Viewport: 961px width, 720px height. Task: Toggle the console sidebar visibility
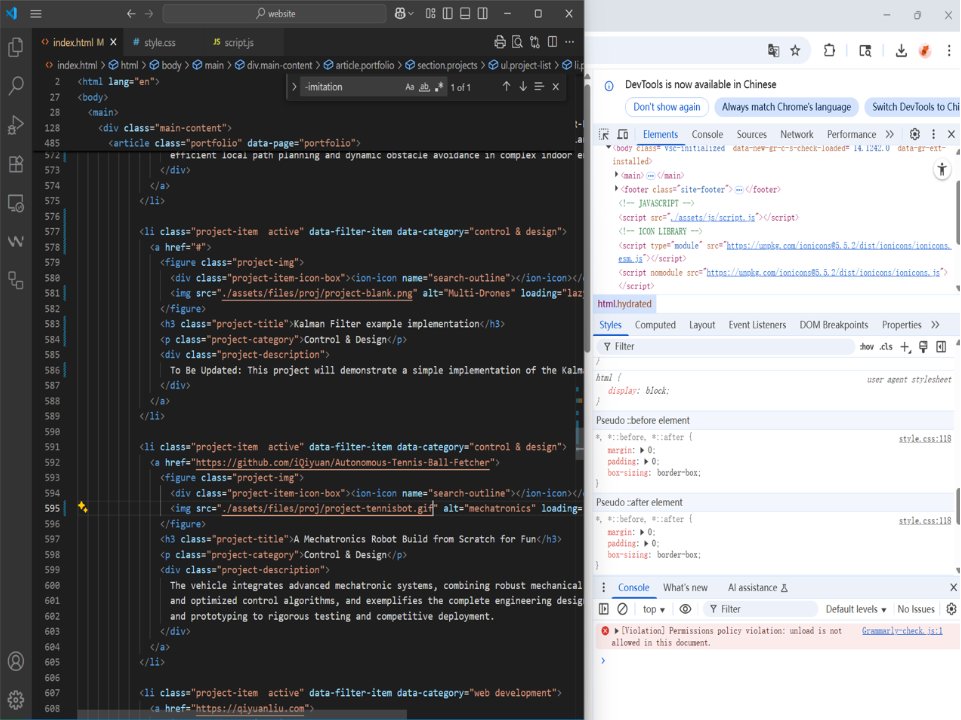click(x=604, y=609)
